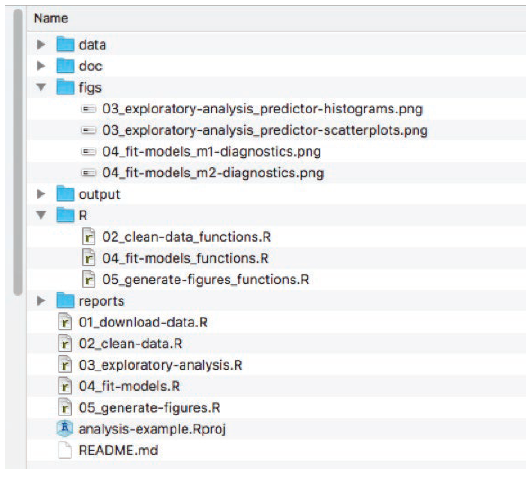Click the analysis-example.Rproj project icon
The image size is (530, 477).
[x=65, y=429]
